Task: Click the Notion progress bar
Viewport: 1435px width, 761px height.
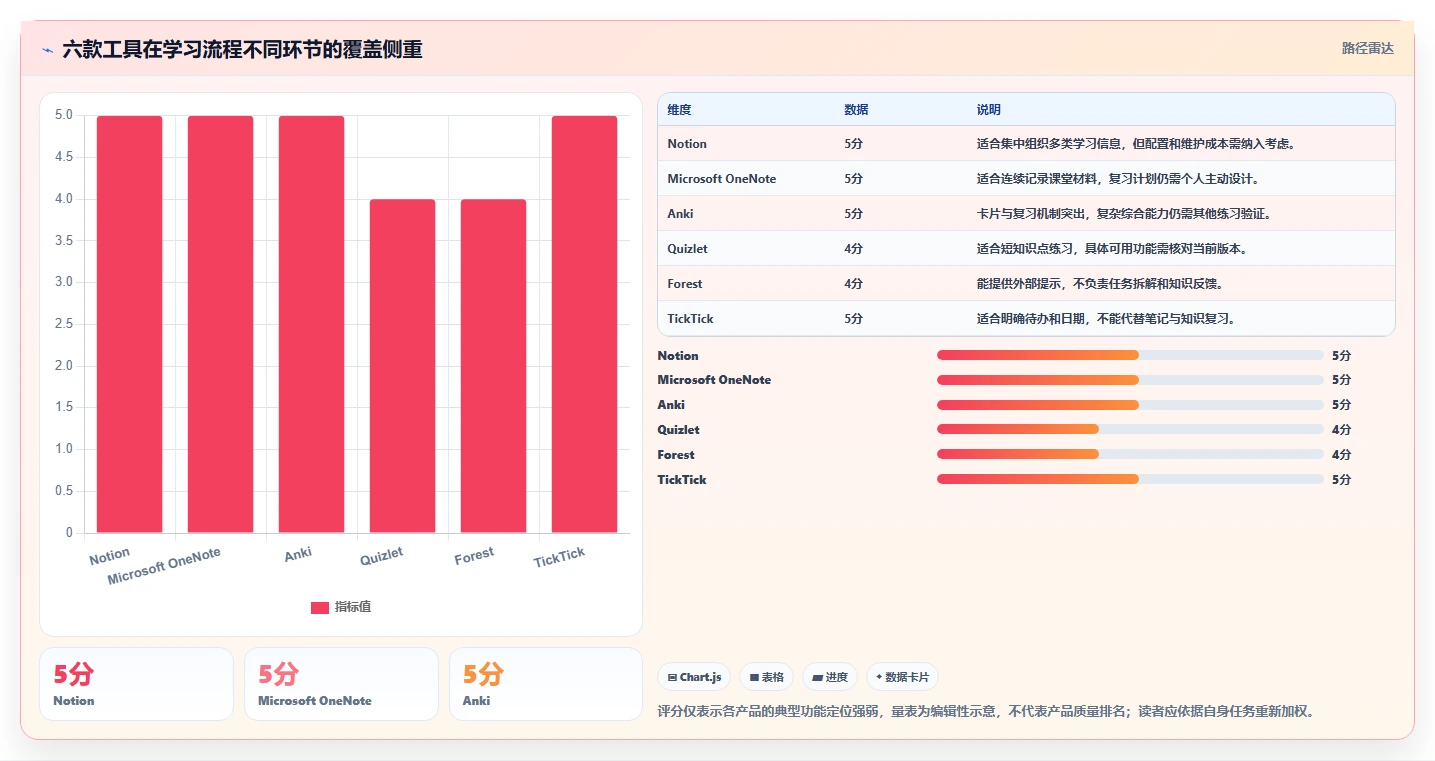Action: pos(1130,355)
